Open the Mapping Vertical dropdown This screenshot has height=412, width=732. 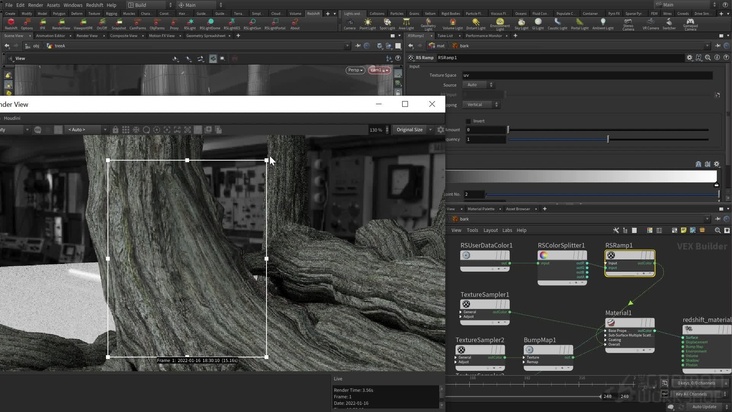tap(481, 105)
